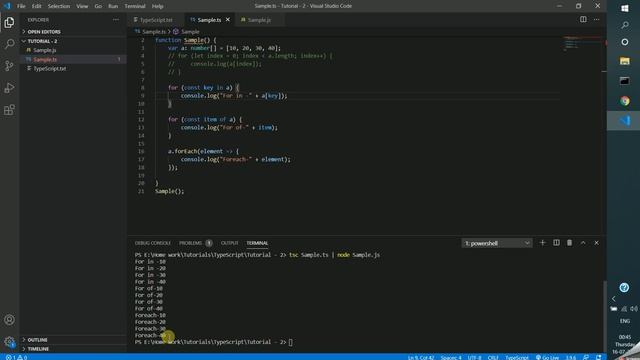Open the Terminal menu
The image size is (640, 360).
coord(135,6)
